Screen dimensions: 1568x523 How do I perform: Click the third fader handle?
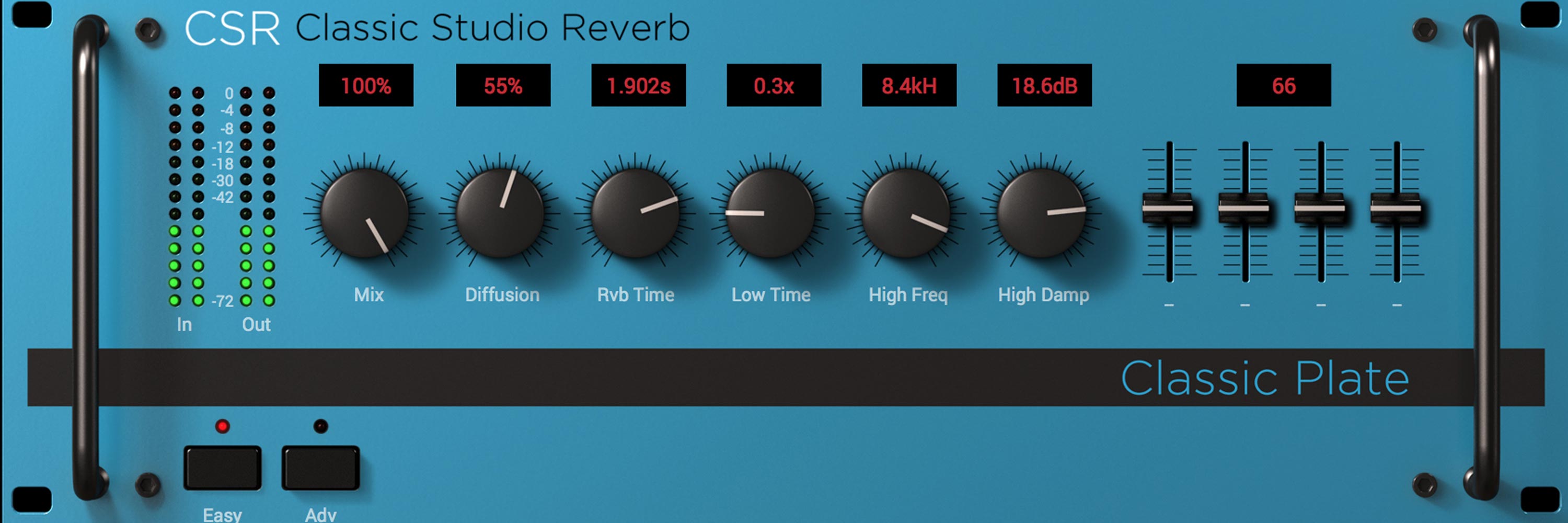[1320, 209]
